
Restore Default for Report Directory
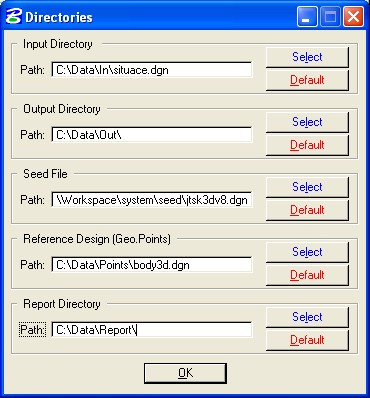307,340
